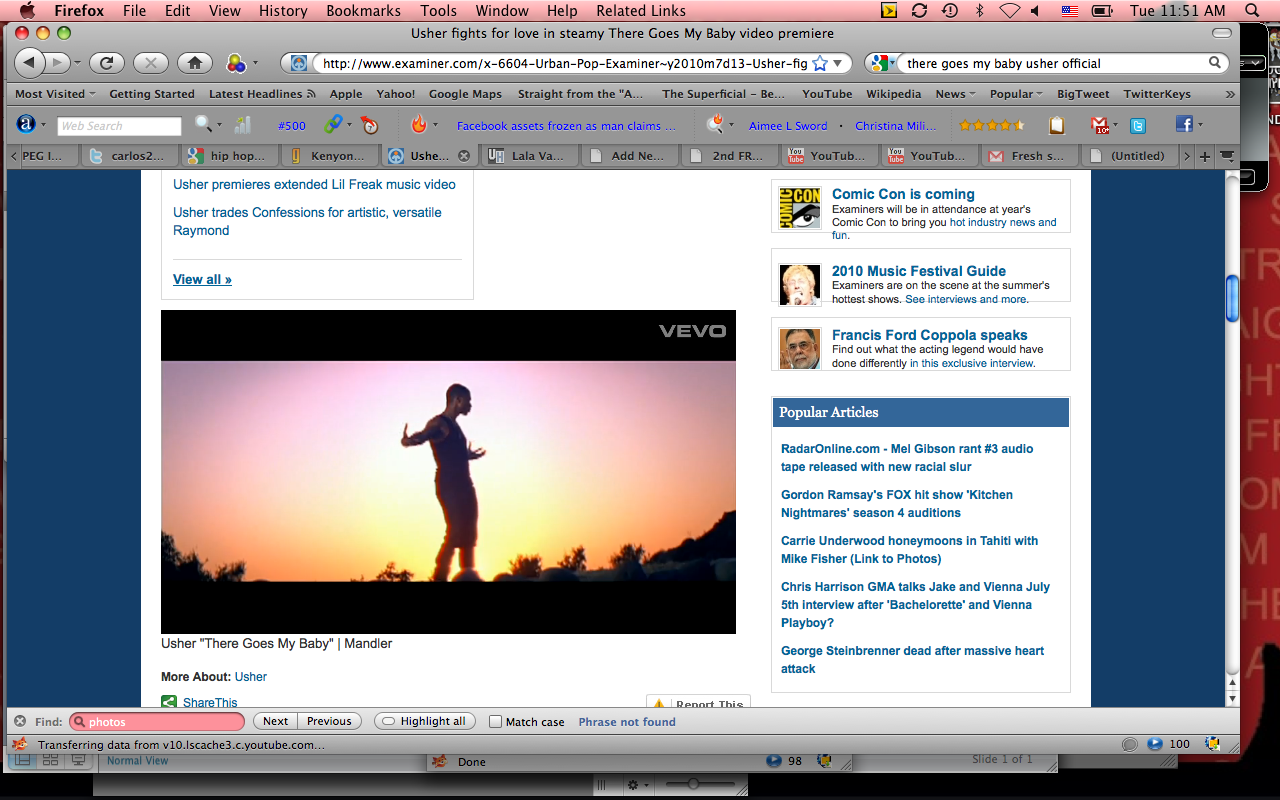This screenshot has width=1280, height=800.
Task: Click the View all link
Action: point(202,280)
